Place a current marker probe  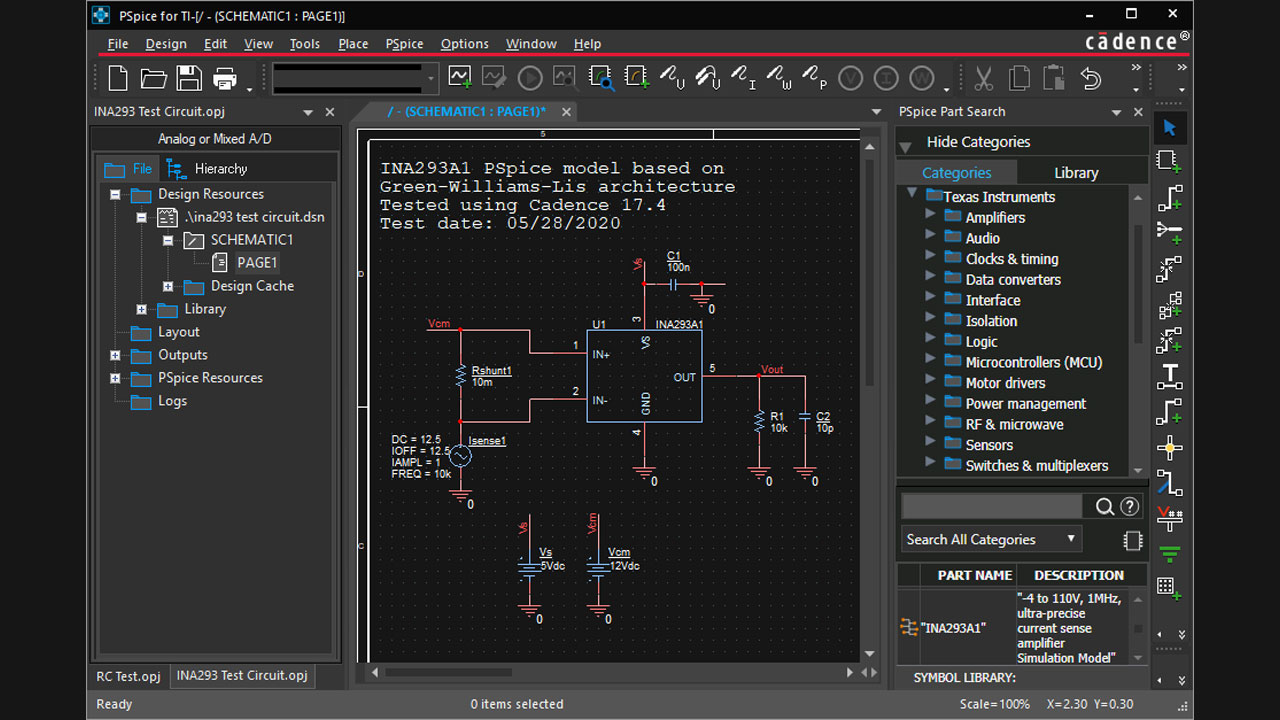click(743, 77)
